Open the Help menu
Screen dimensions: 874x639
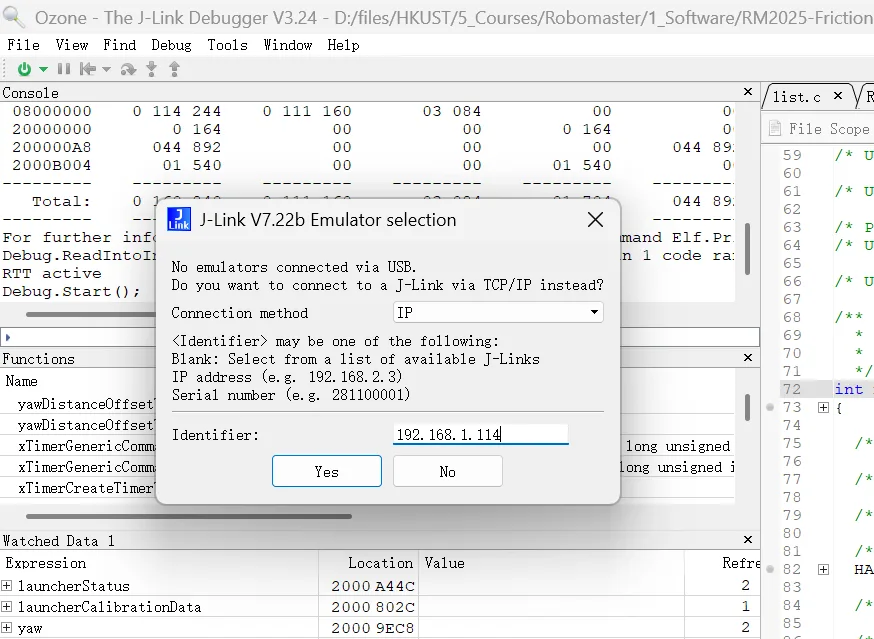tap(343, 45)
